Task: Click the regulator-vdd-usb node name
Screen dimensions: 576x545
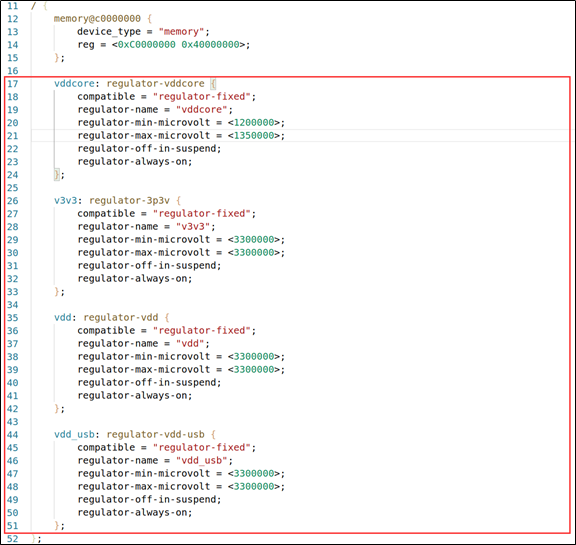Action: pos(155,435)
